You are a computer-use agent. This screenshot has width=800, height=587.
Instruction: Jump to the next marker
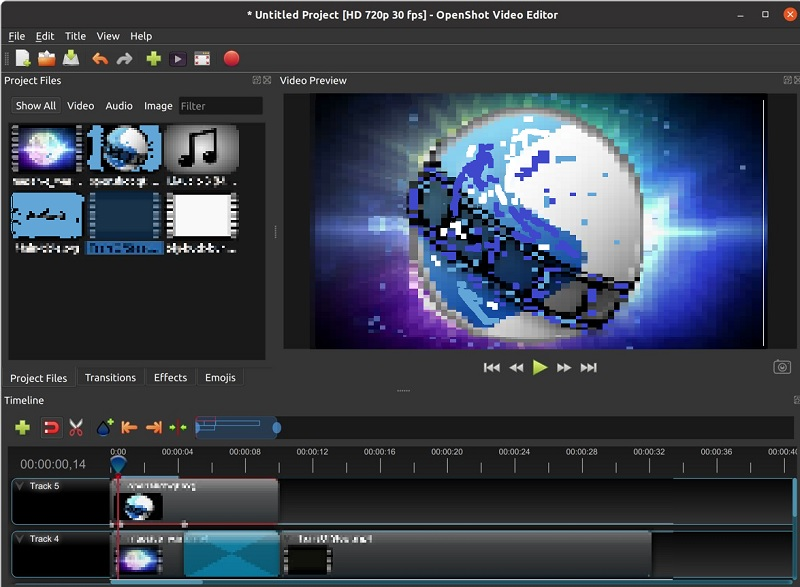pyautogui.click(x=153, y=427)
